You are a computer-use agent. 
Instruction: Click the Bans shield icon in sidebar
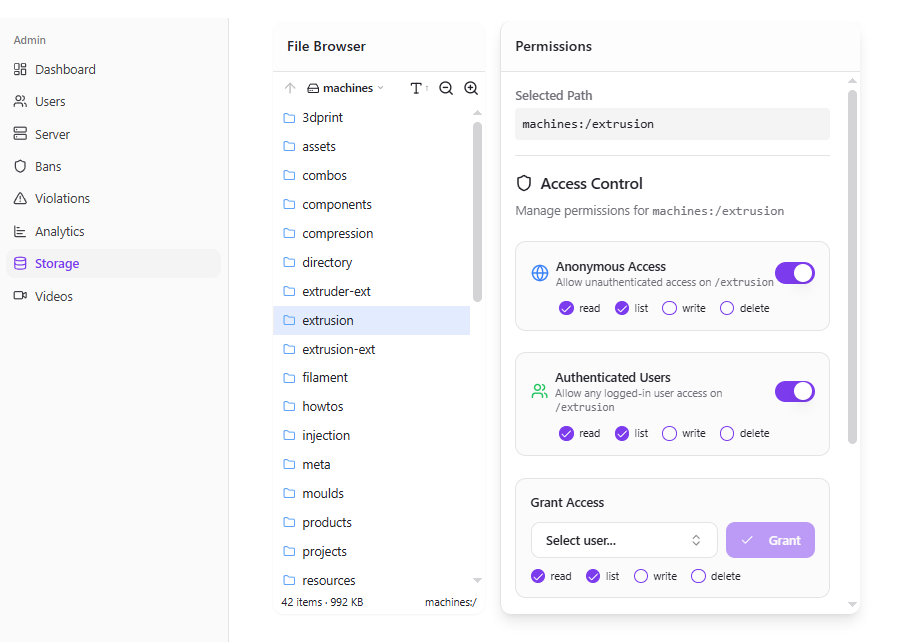20,166
